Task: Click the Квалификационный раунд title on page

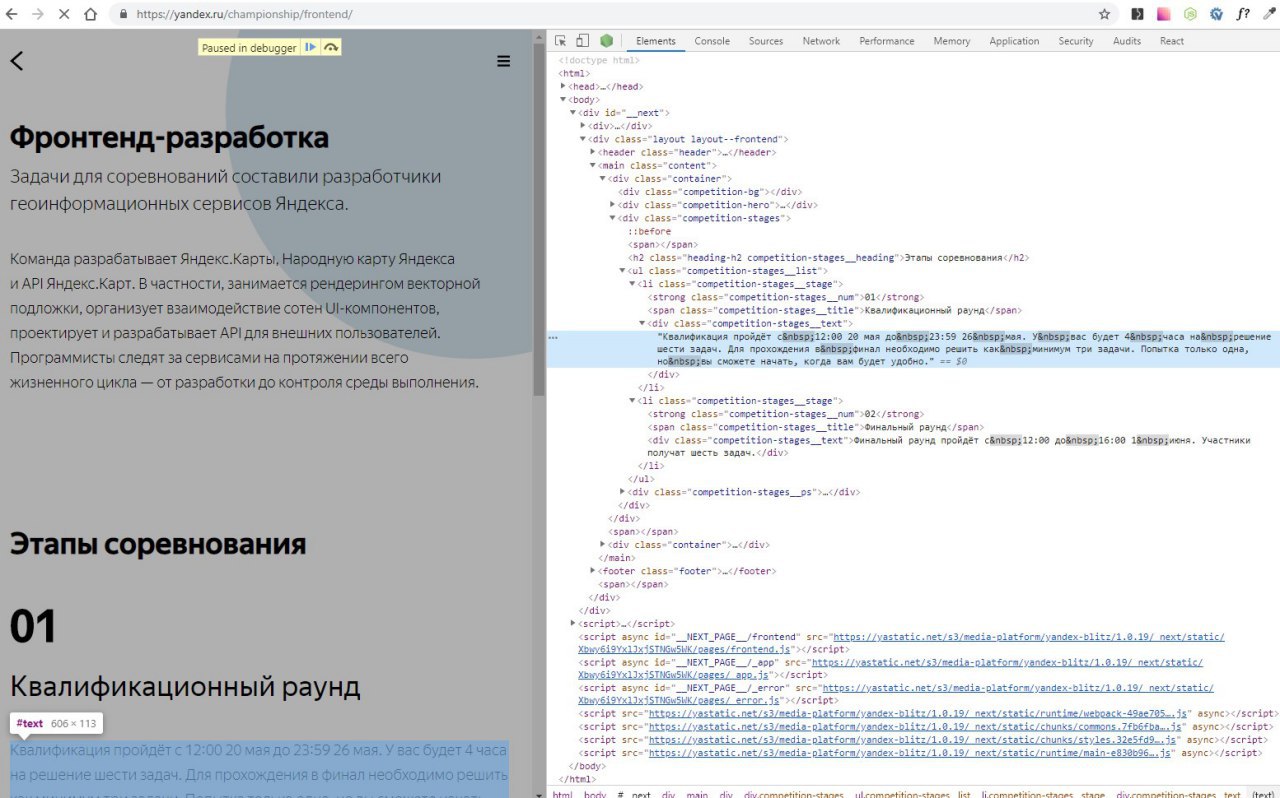Action: 185,687
